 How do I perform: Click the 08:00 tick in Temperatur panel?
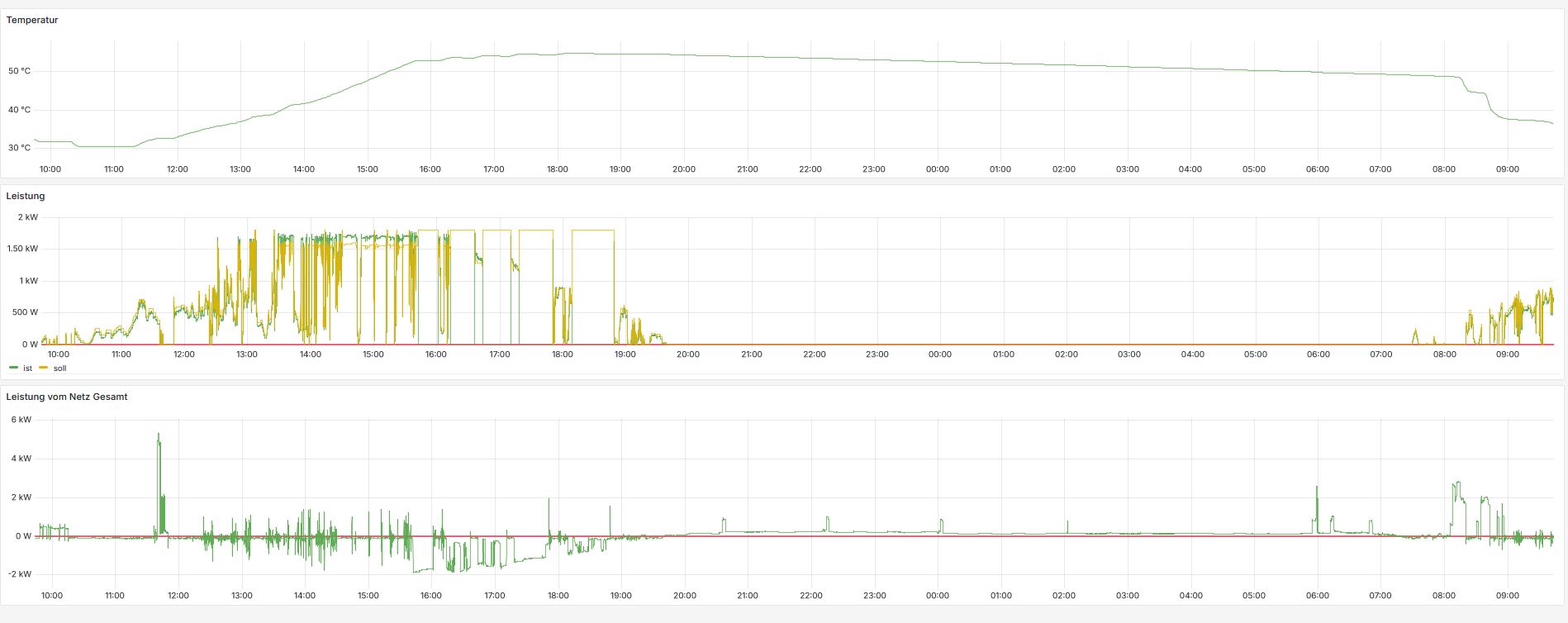pos(1444,169)
